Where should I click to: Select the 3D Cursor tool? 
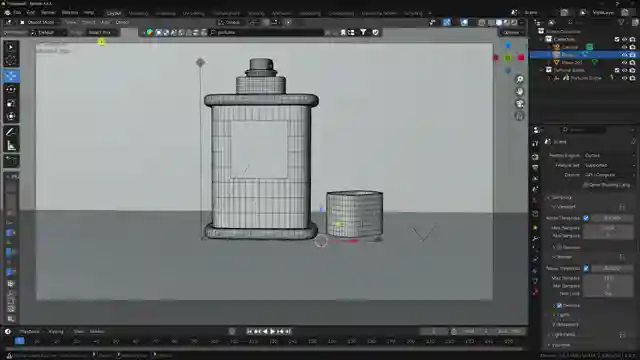coord(11,61)
